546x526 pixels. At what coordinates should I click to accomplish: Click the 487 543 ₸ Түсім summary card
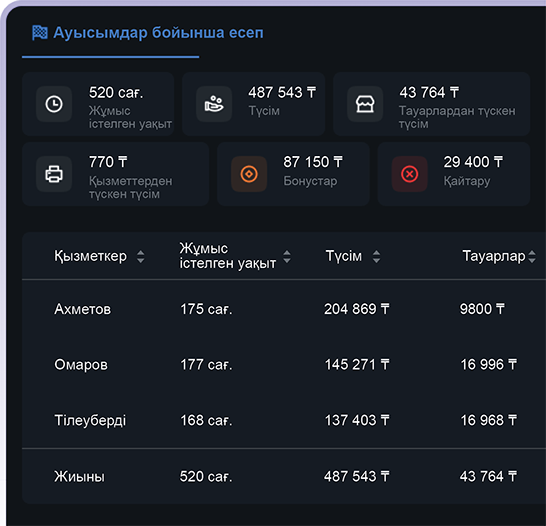pos(254,104)
